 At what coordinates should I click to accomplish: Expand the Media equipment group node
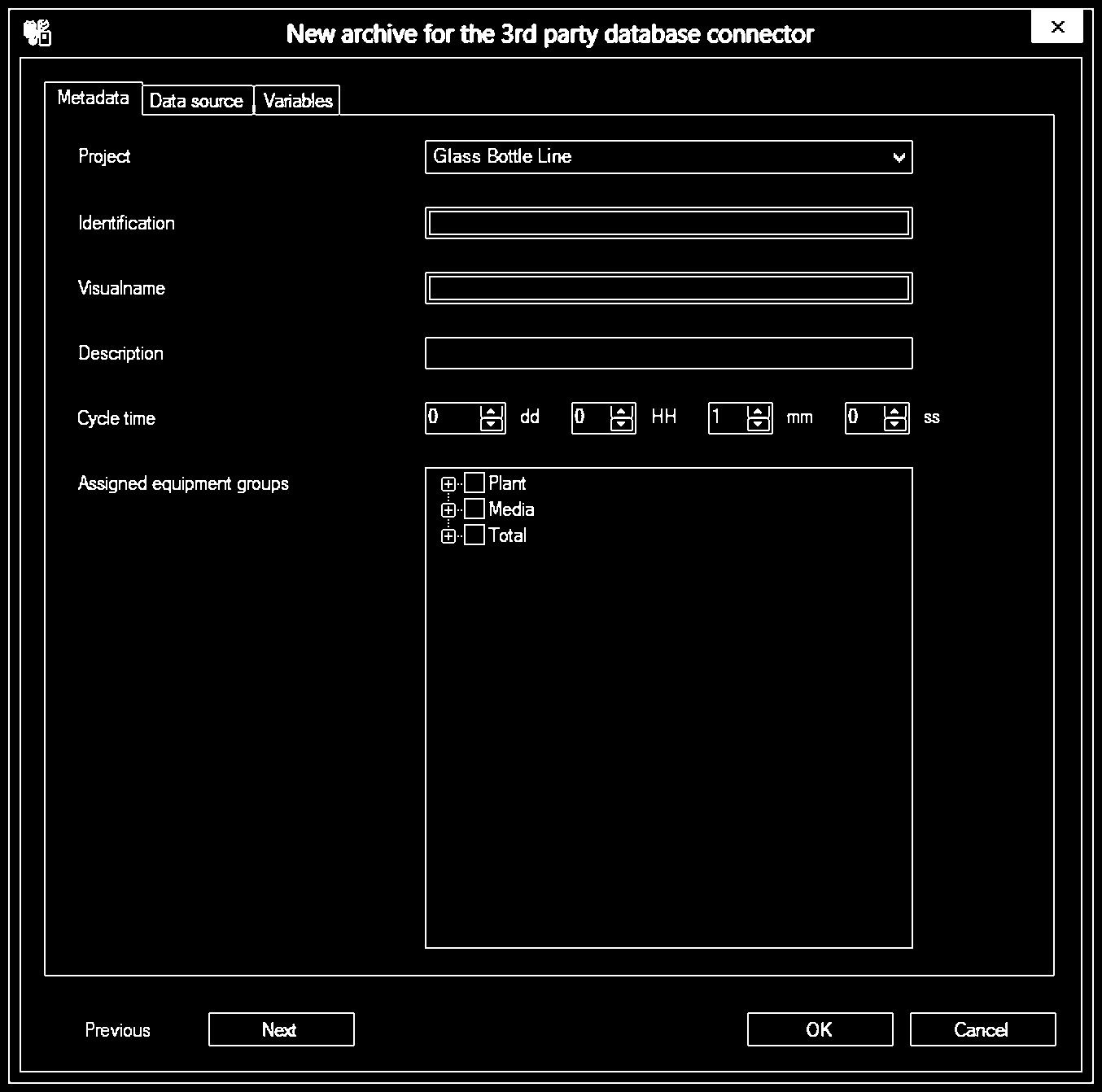pos(448,510)
